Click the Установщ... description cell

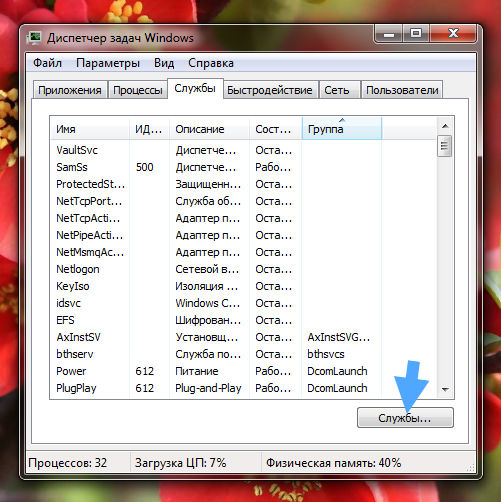coord(207,337)
